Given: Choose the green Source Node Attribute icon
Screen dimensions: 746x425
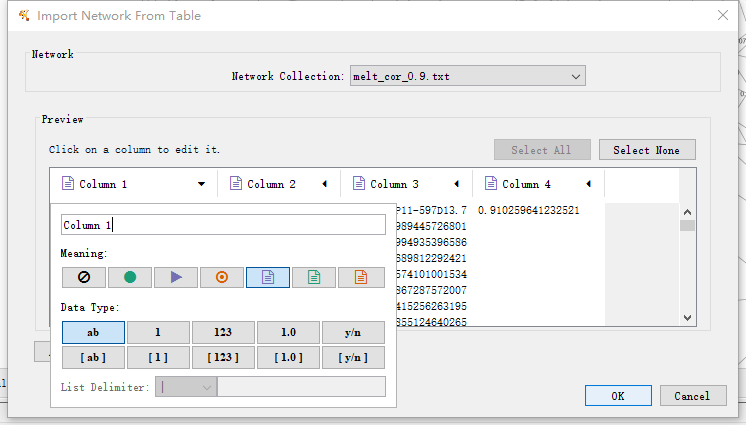Looking at the screenshot, I should [314, 277].
